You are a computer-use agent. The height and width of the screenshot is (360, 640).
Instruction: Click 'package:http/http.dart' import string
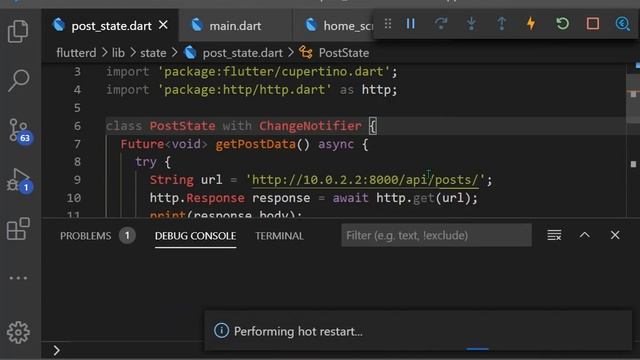click(x=245, y=90)
